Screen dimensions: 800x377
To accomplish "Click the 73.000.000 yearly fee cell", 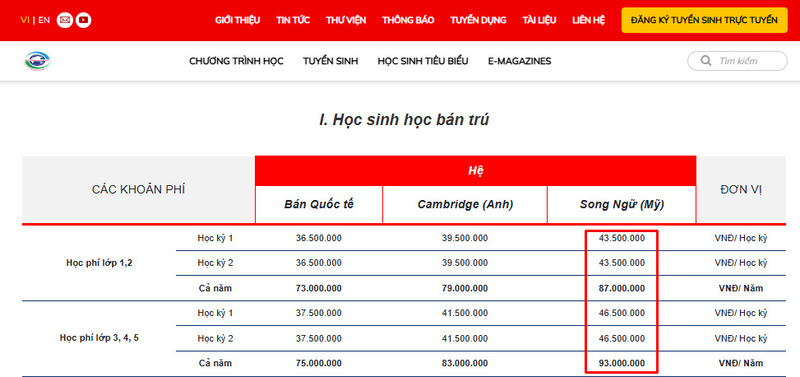I will 319,288.
